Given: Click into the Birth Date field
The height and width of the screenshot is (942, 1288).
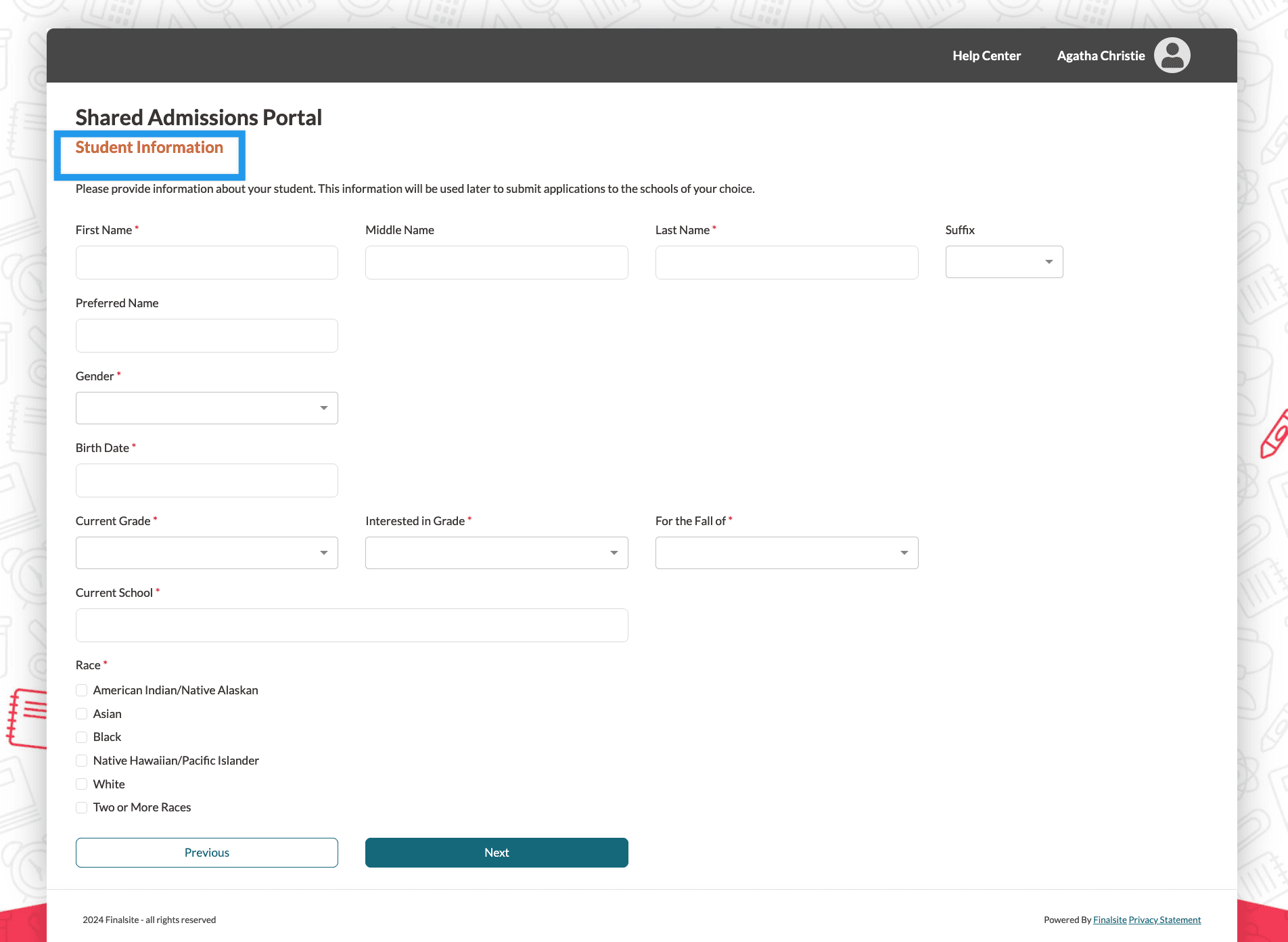Looking at the screenshot, I should click(x=207, y=480).
